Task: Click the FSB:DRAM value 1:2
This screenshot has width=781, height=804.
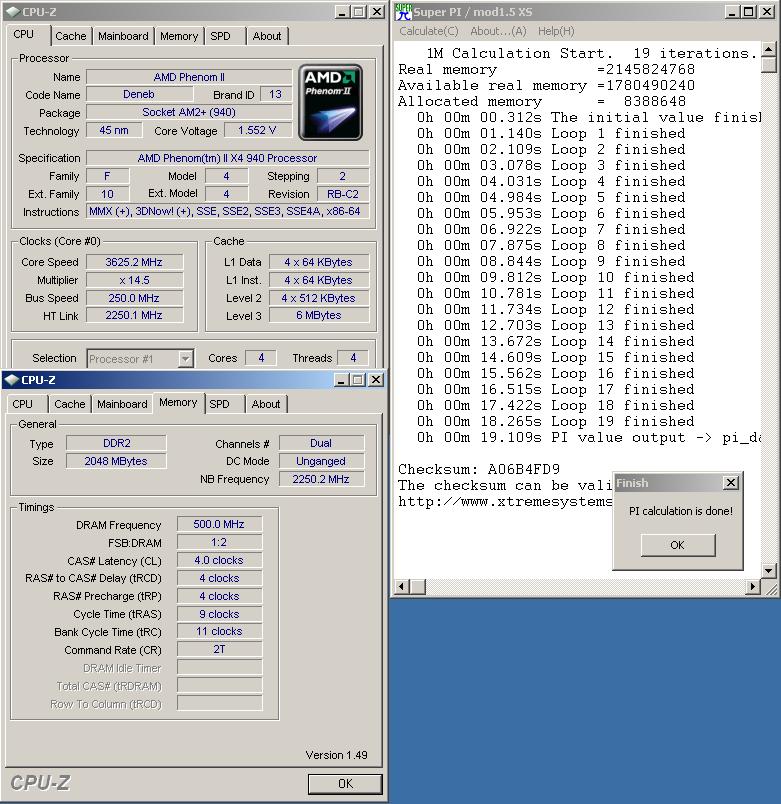Action: coord(219,542)
